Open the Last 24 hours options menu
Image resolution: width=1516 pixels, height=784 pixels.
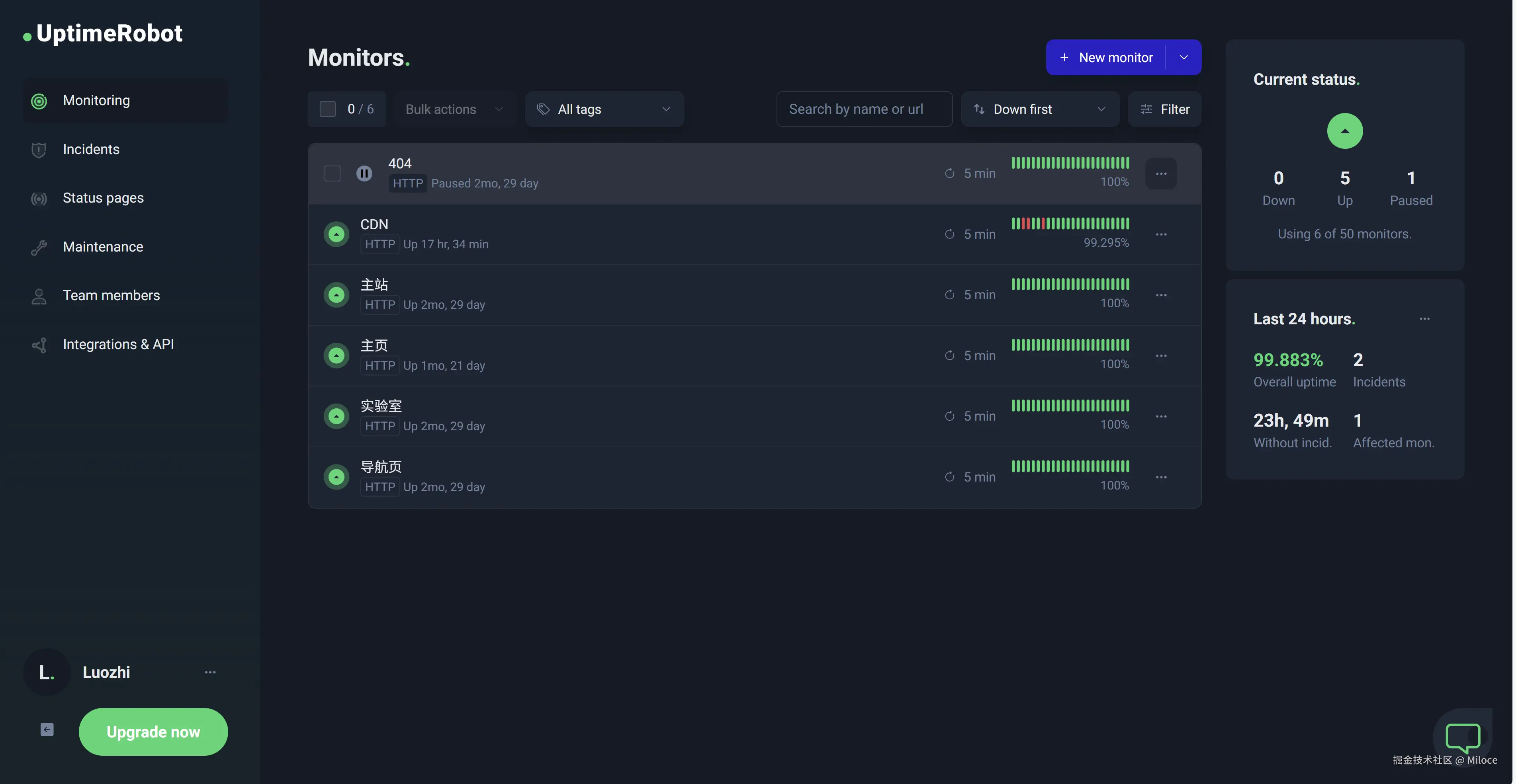click(x=1424, y=319)
